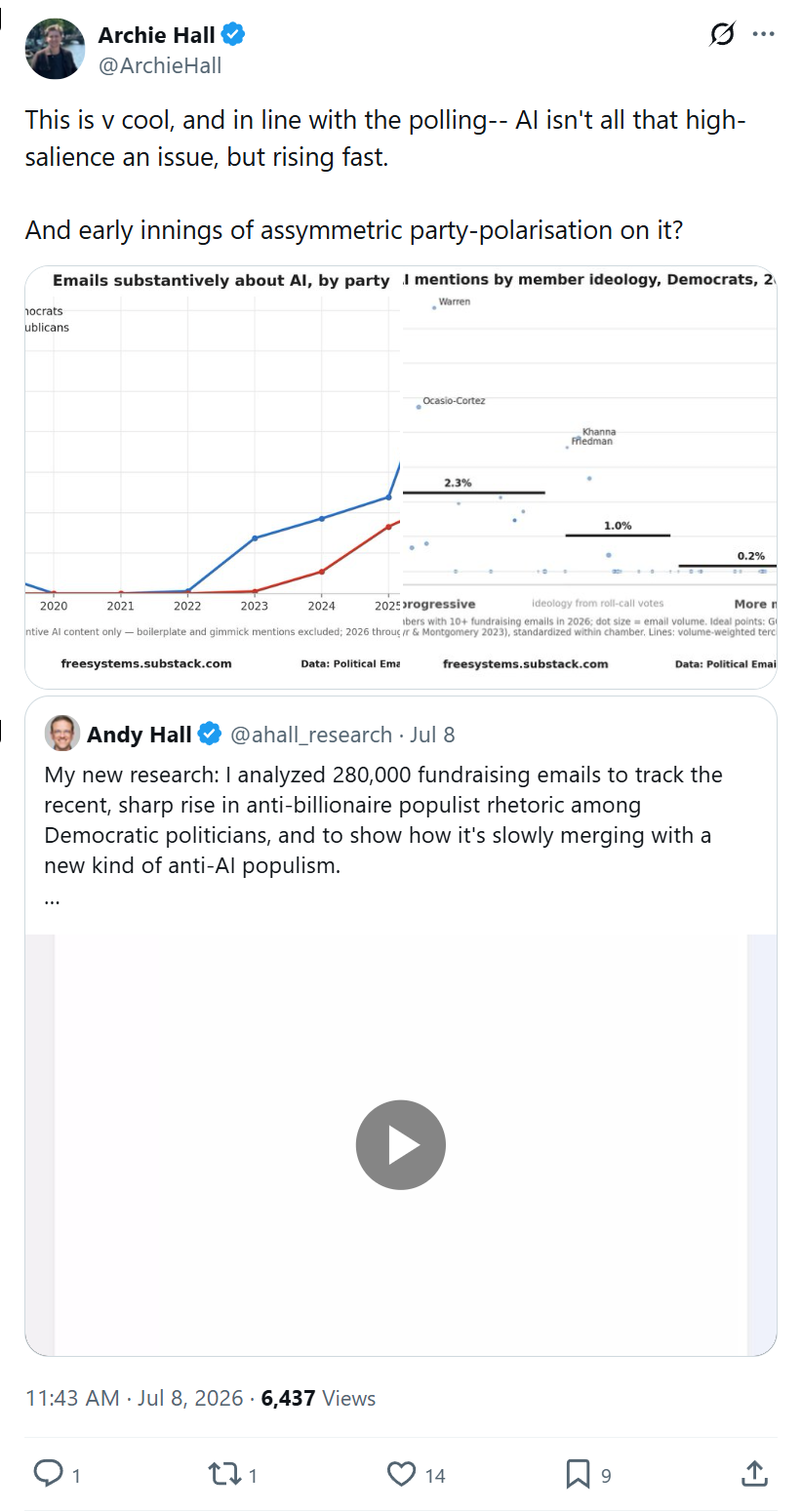Click the repost arrows icon
Image resolution: width=802 pixels, height=1512 pixels.
pyautogui.click(x=224, y=1473)
